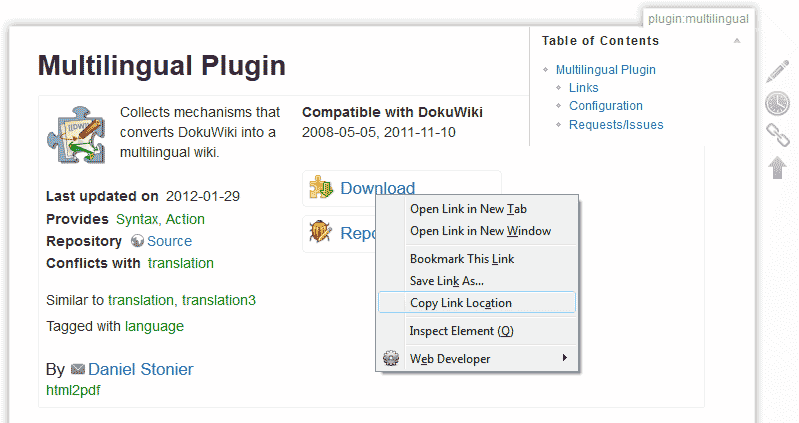Open old revisions clock icon
The image size is (799, 423).
777,103
